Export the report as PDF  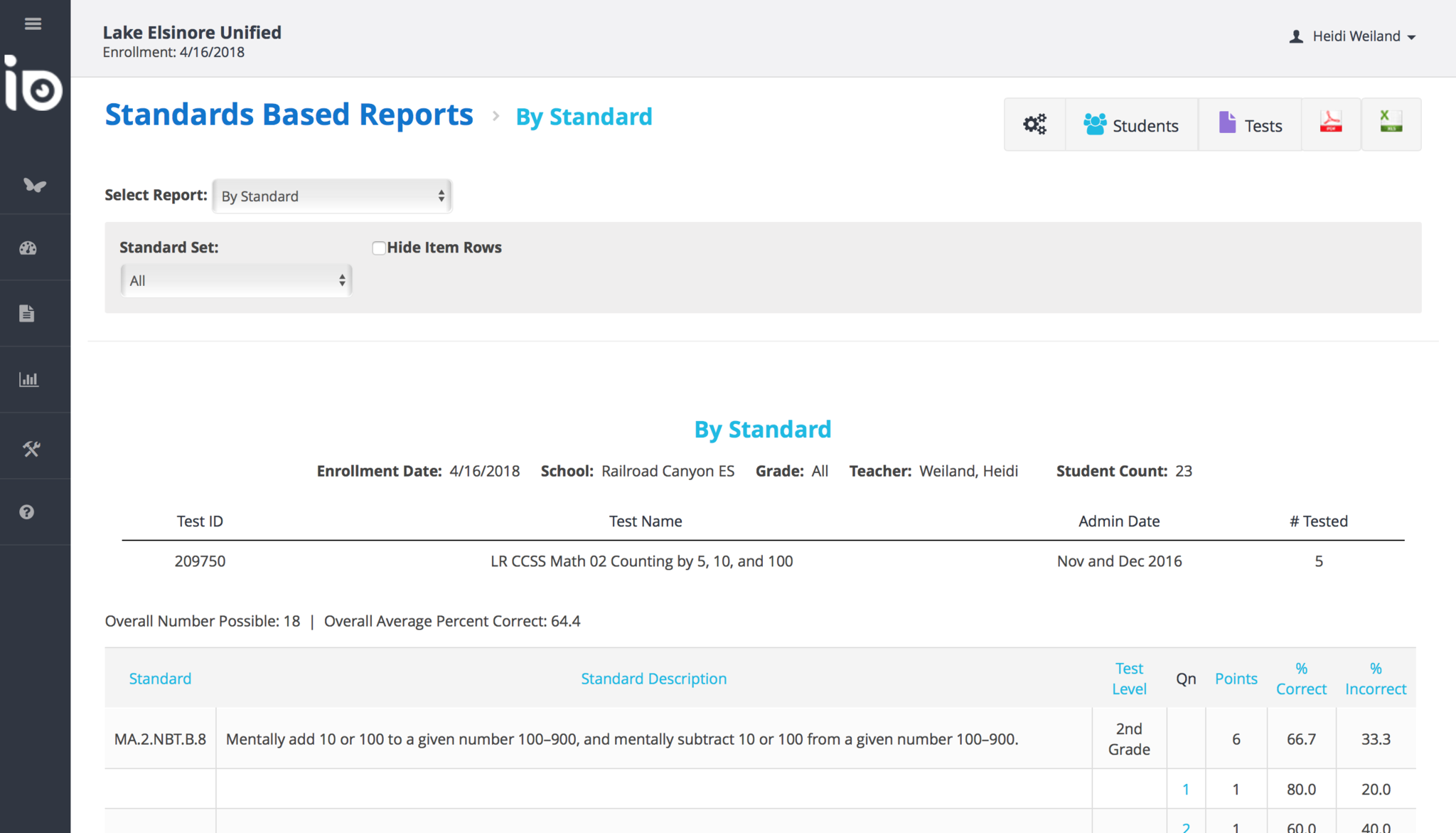point(1330,123)
